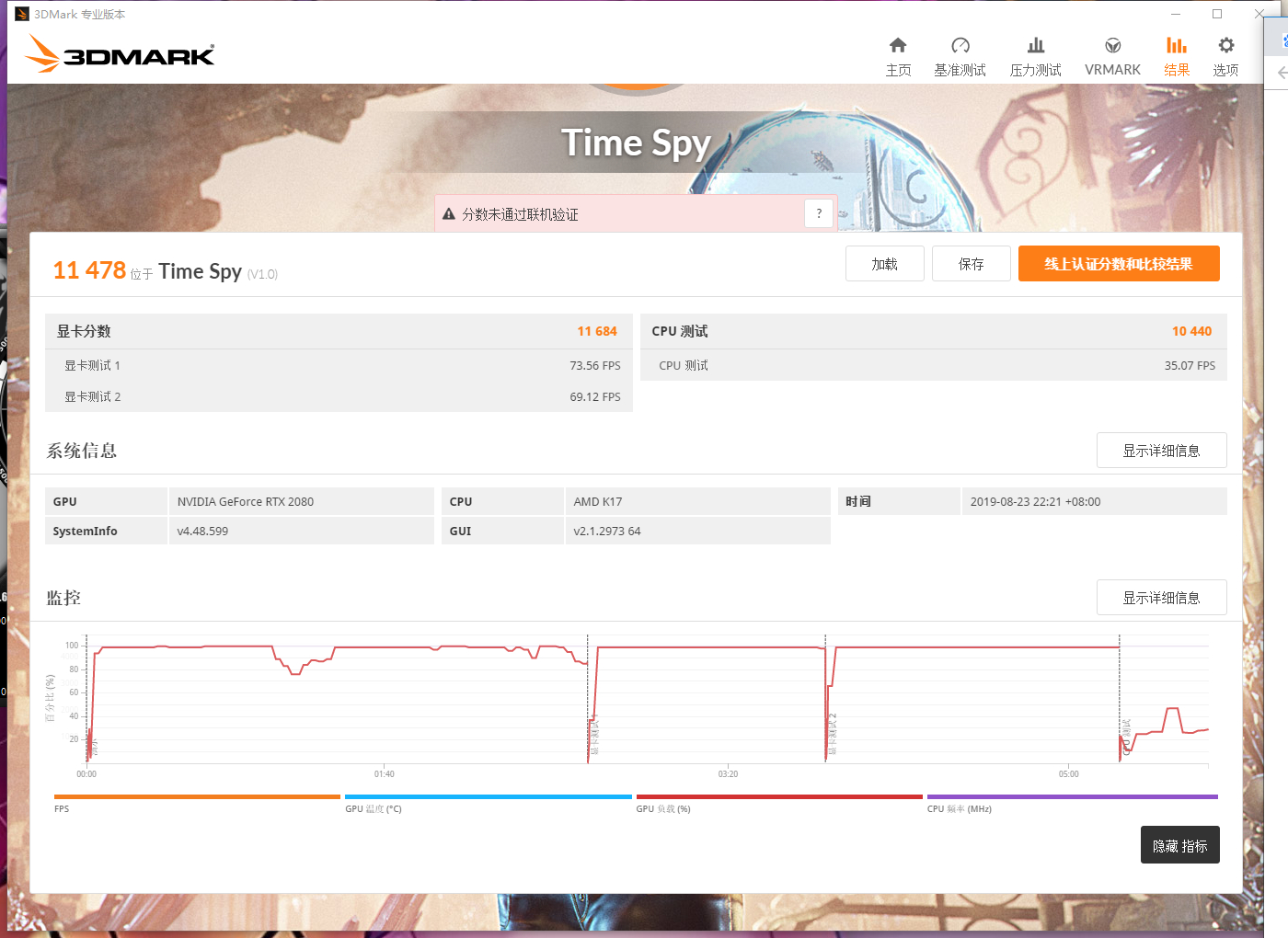
Task: Click the 显卡测试 2 row label
Action: [92, 396]
